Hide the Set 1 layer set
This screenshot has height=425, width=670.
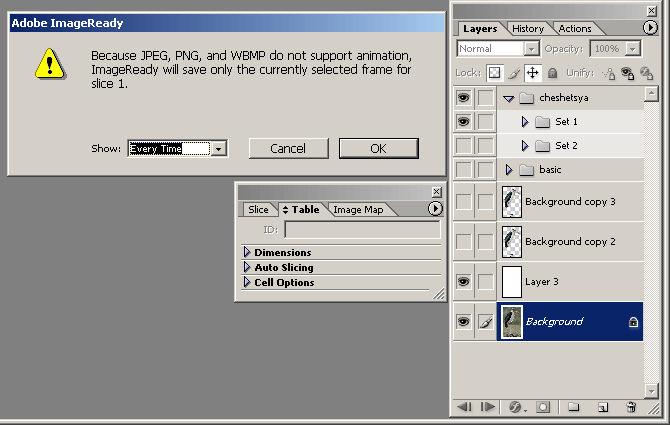click(463, 122)
